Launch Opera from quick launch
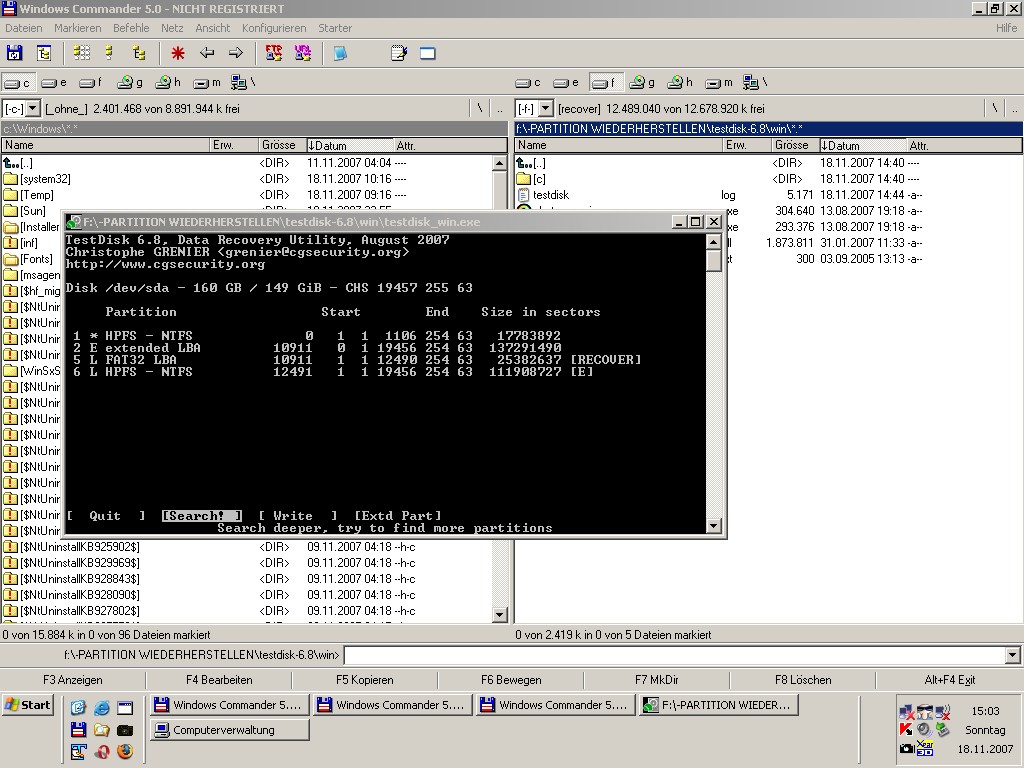This screenshot has height=768, width=1024. [102, 752]
